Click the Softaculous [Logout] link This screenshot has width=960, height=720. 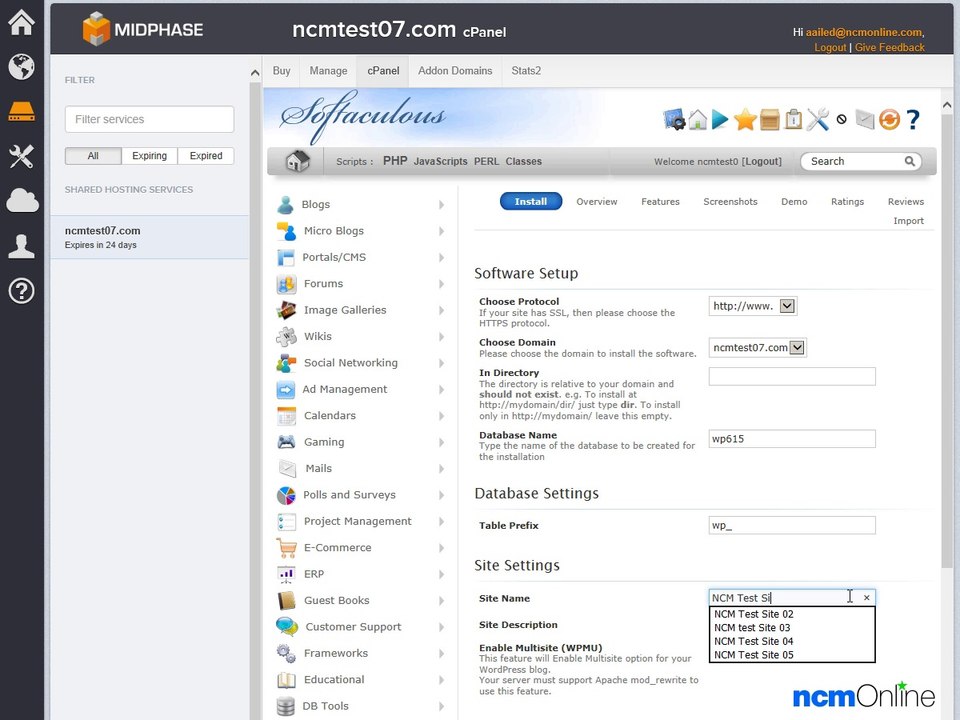click(x=762, y=161)
